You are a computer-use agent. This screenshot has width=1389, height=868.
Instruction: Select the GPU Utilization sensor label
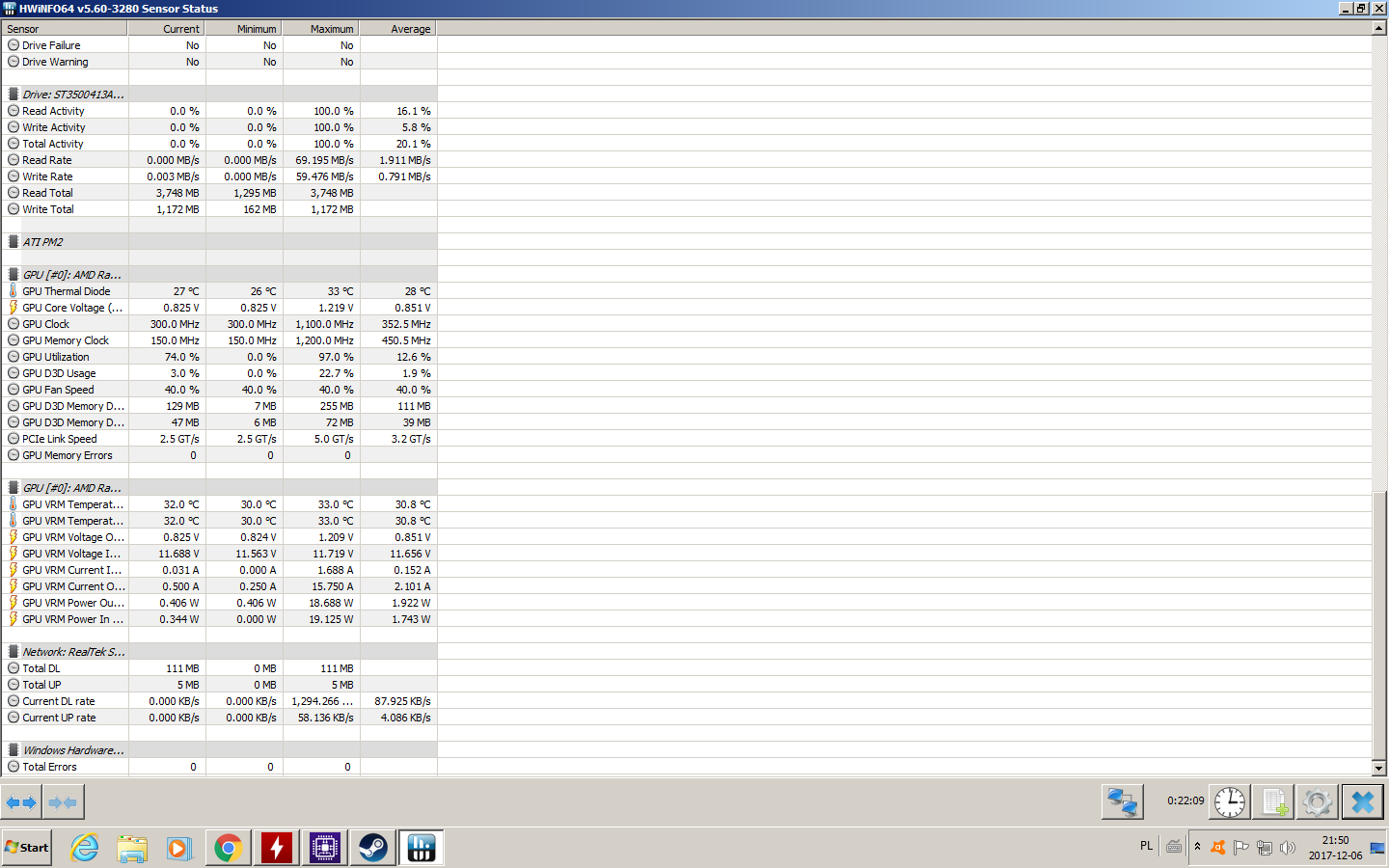[56, 357]
